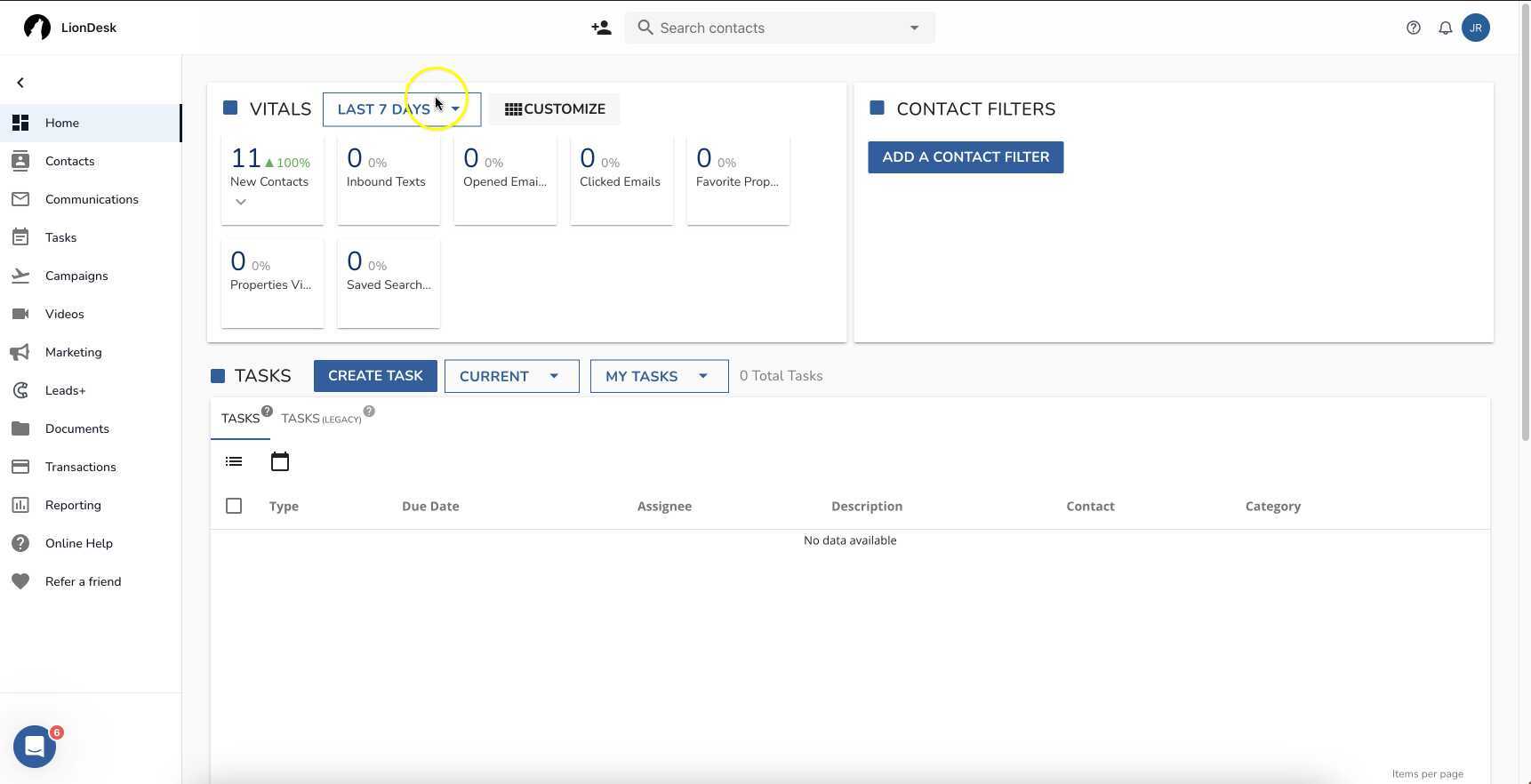
Task: Switch tasks to list view icon
Action: [x=234, y=461]
